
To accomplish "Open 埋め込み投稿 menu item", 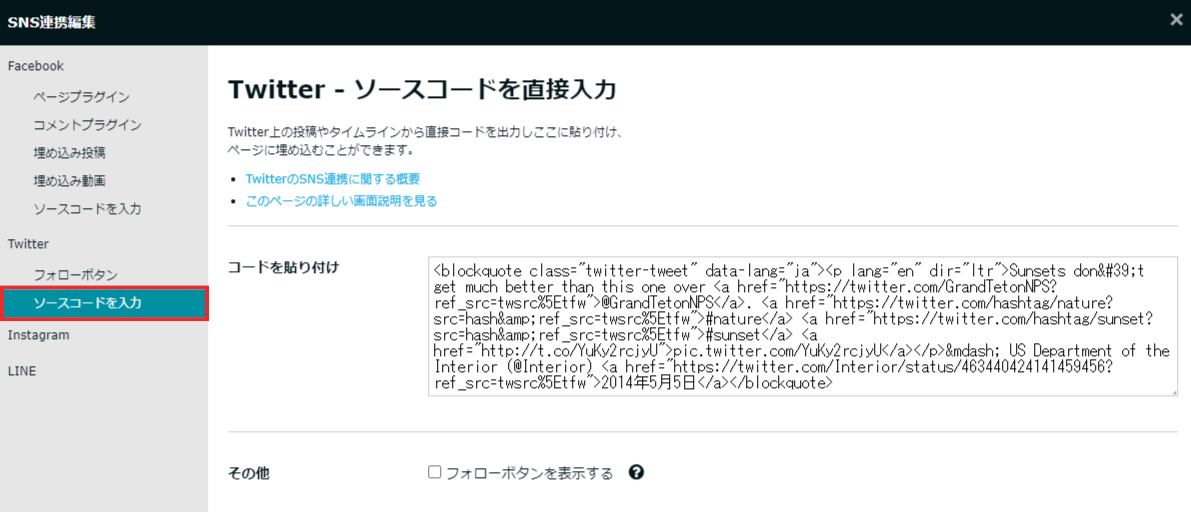I will coord(69,153).
